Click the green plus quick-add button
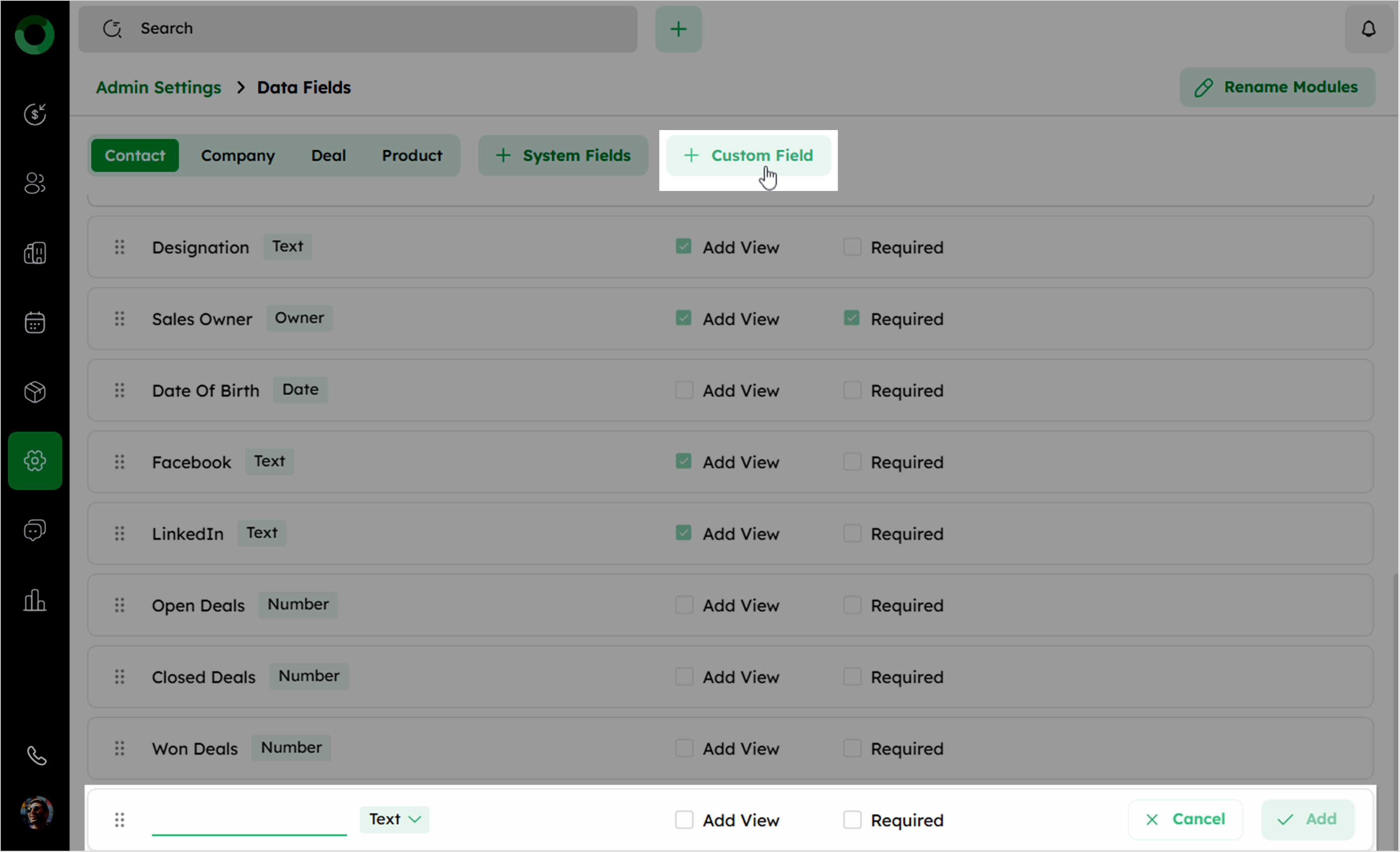Screen dimensions: 1400x852 678,29
